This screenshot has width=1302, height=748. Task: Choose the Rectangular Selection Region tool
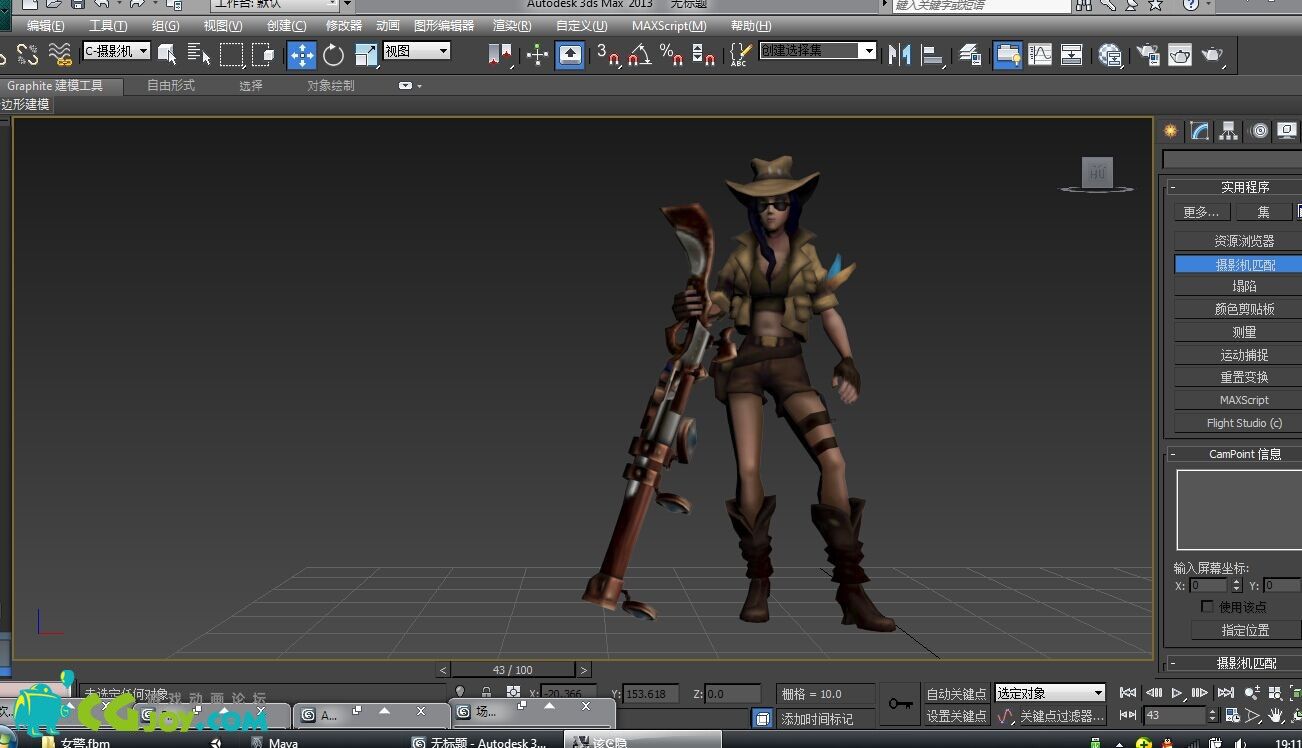(232, 54)
